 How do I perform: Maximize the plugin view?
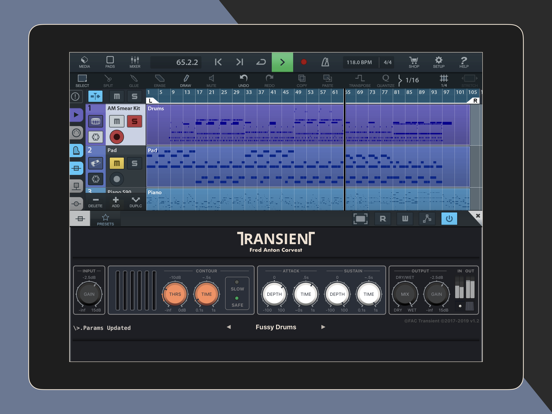[x=360, y=219]
